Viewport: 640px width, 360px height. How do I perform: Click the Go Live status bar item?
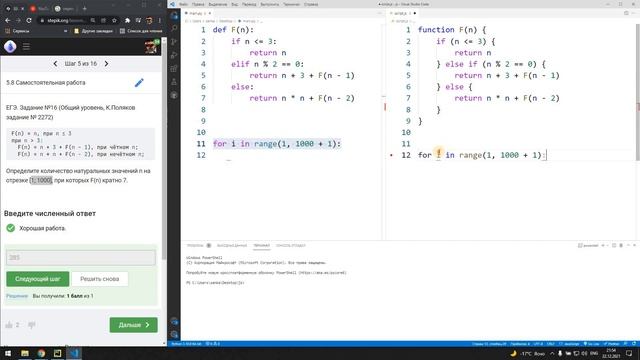click(x=591, y=344)
